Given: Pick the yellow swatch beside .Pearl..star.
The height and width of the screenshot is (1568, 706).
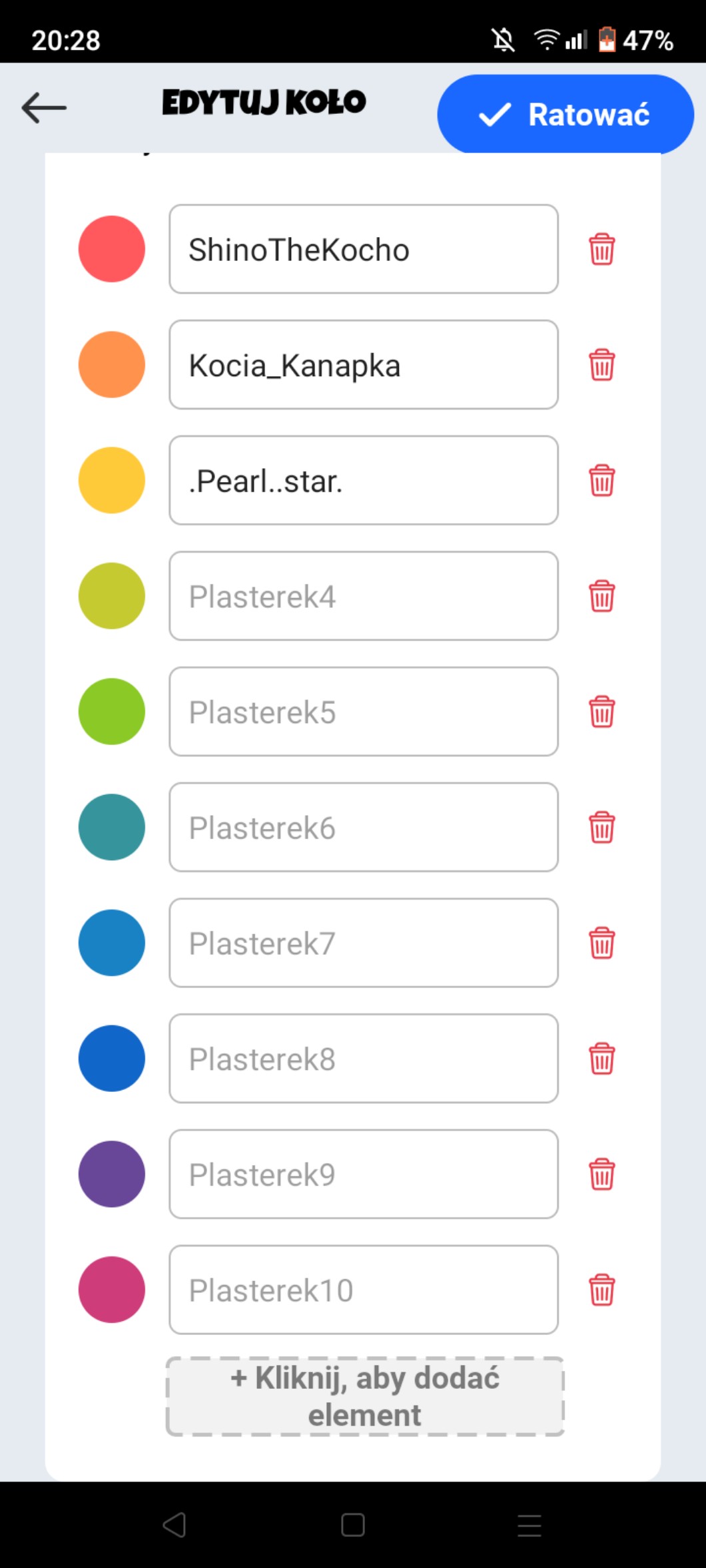Looking at the screenshot, I should 112,480.
